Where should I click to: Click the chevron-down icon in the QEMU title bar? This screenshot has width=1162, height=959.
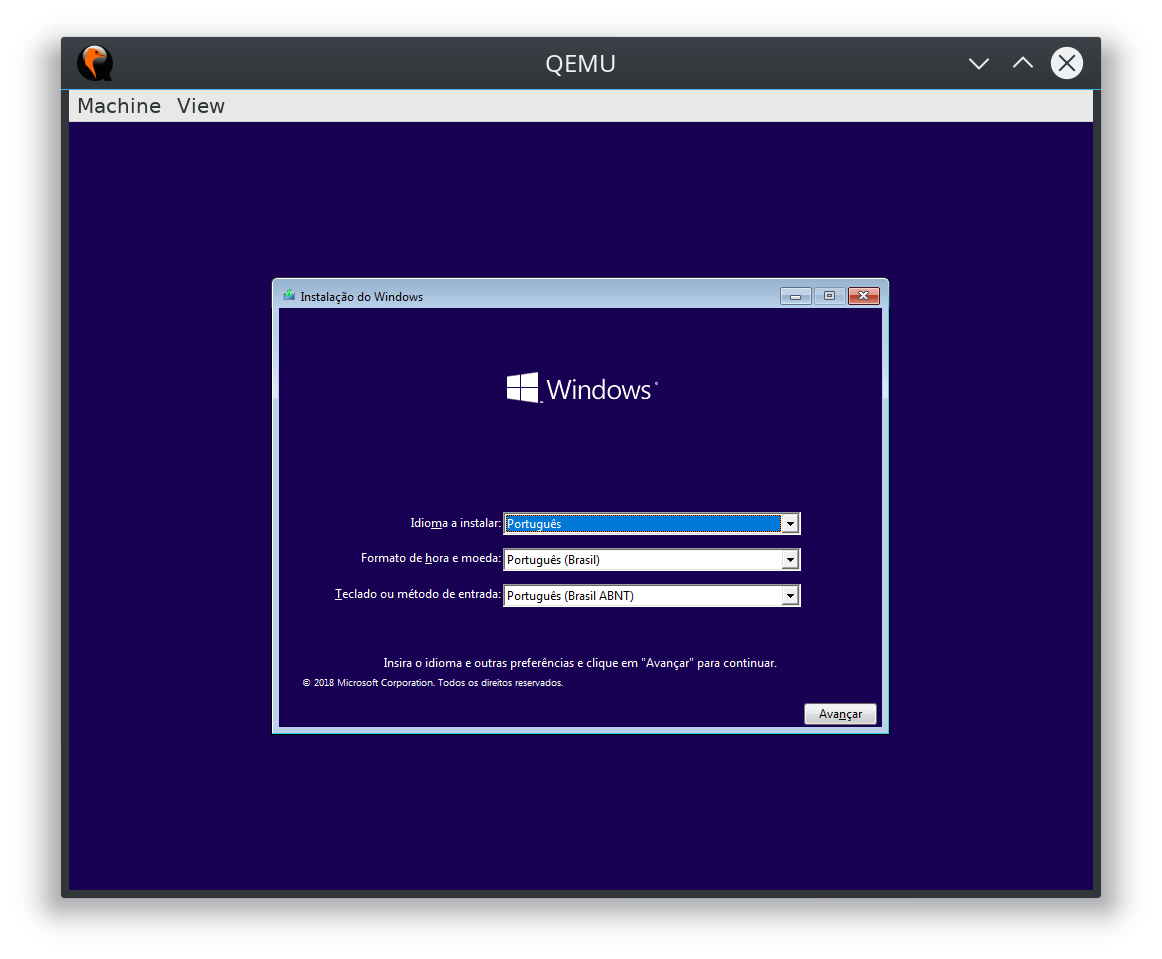pos(978,62)
